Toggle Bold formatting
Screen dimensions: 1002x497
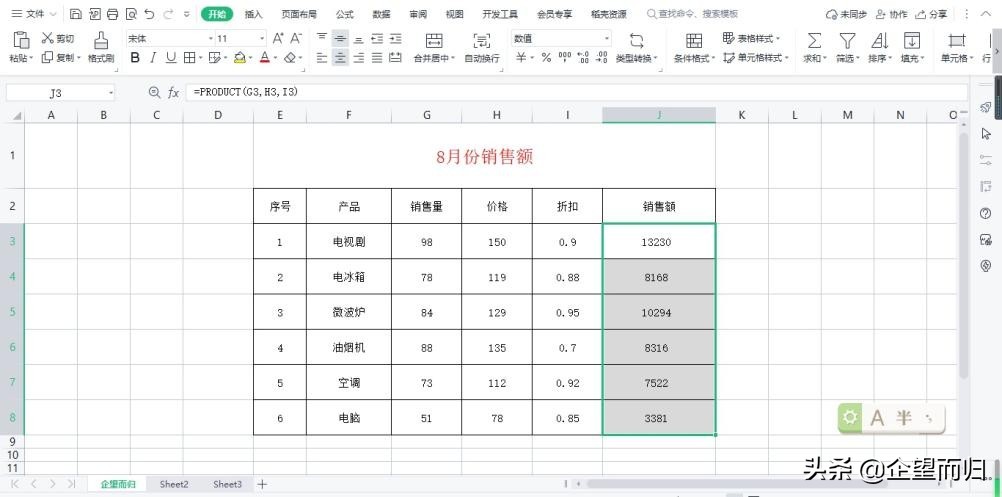[135, 58]
